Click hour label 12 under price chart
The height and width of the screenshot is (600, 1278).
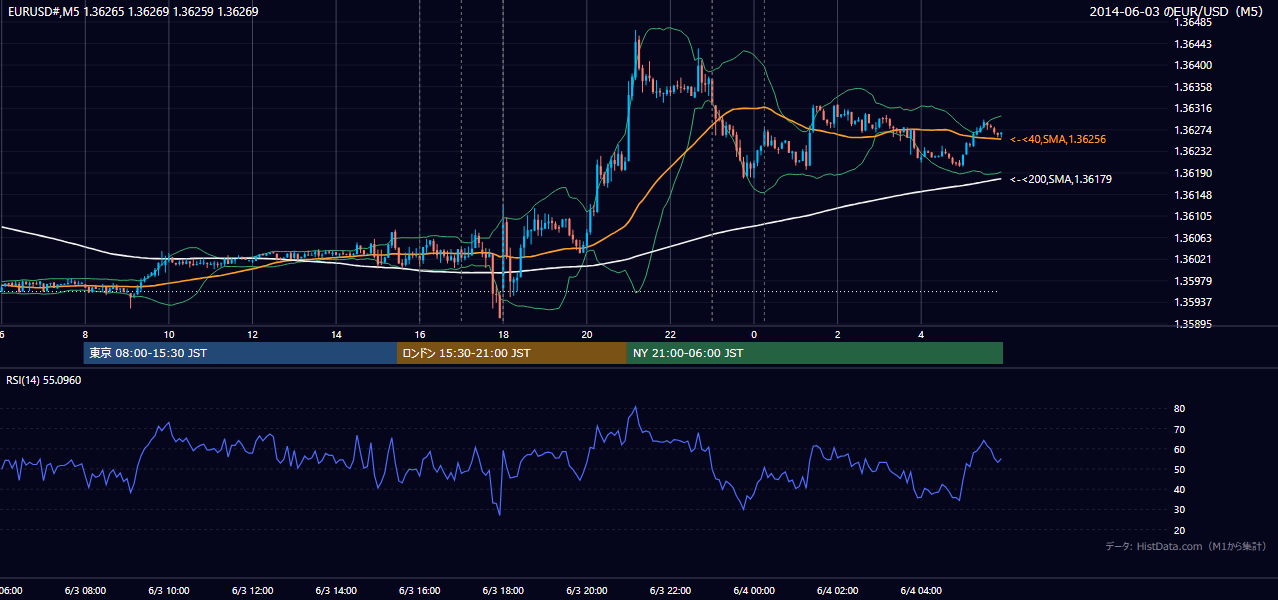[x=252, y=334]
